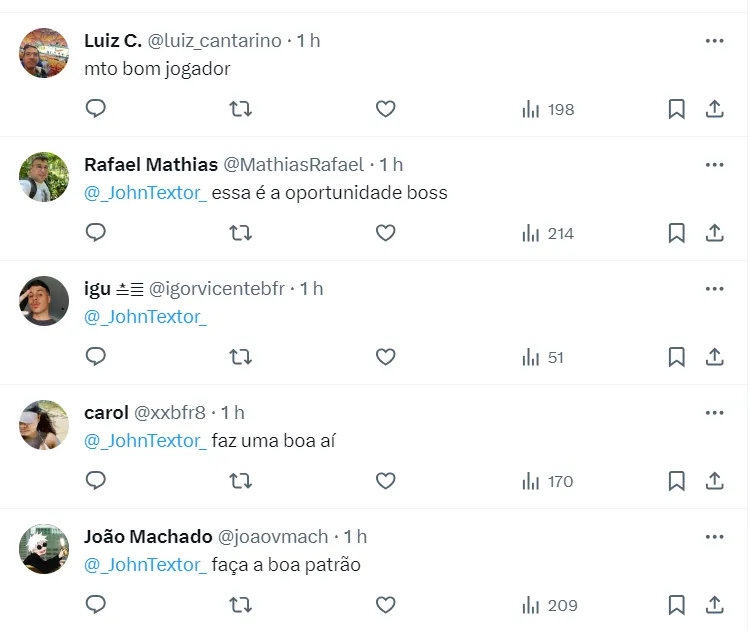Bookmark carol's tweet
Screen dimensions: 749x631
(677, 481)
